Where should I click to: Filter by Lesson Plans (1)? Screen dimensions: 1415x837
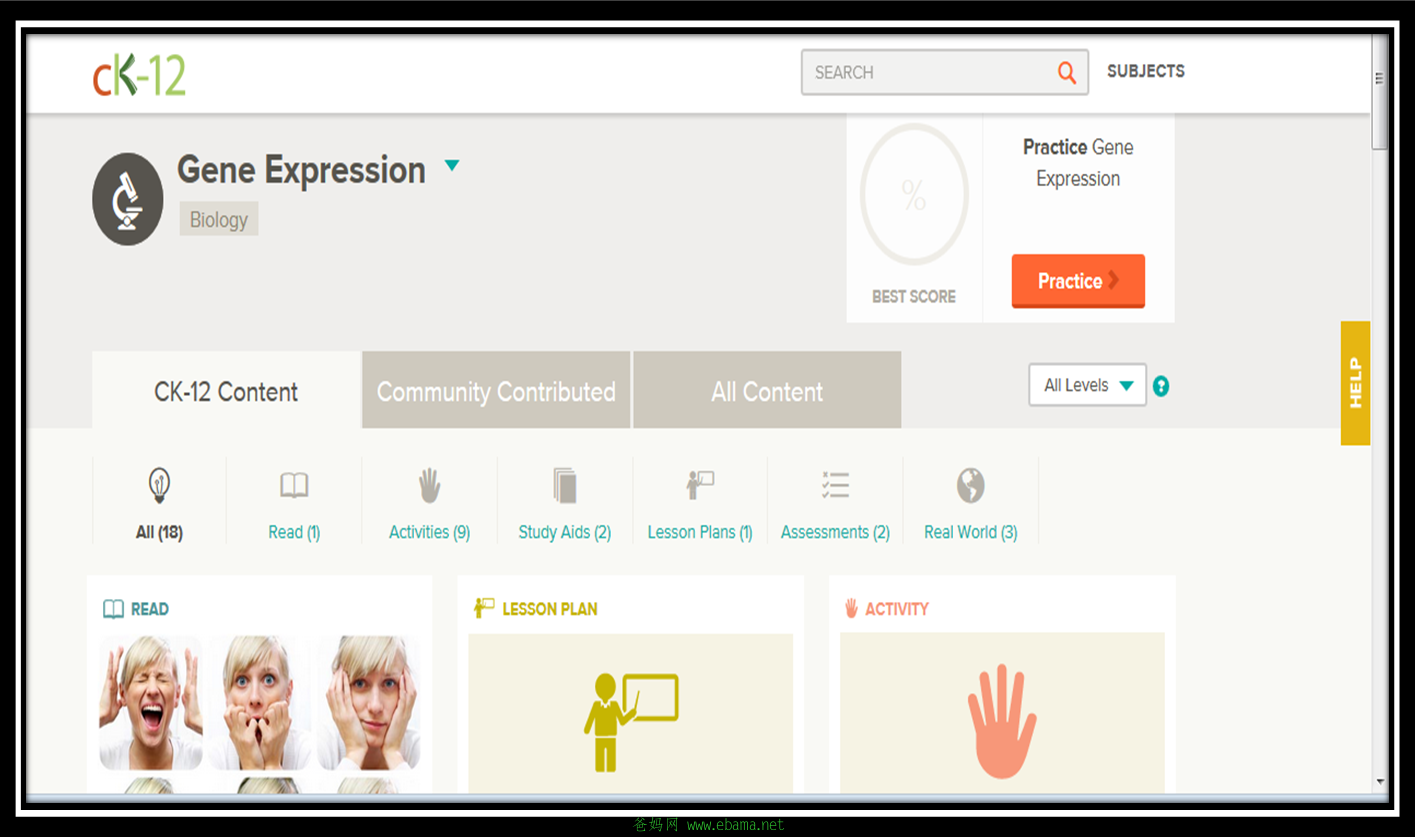(700, 533)
